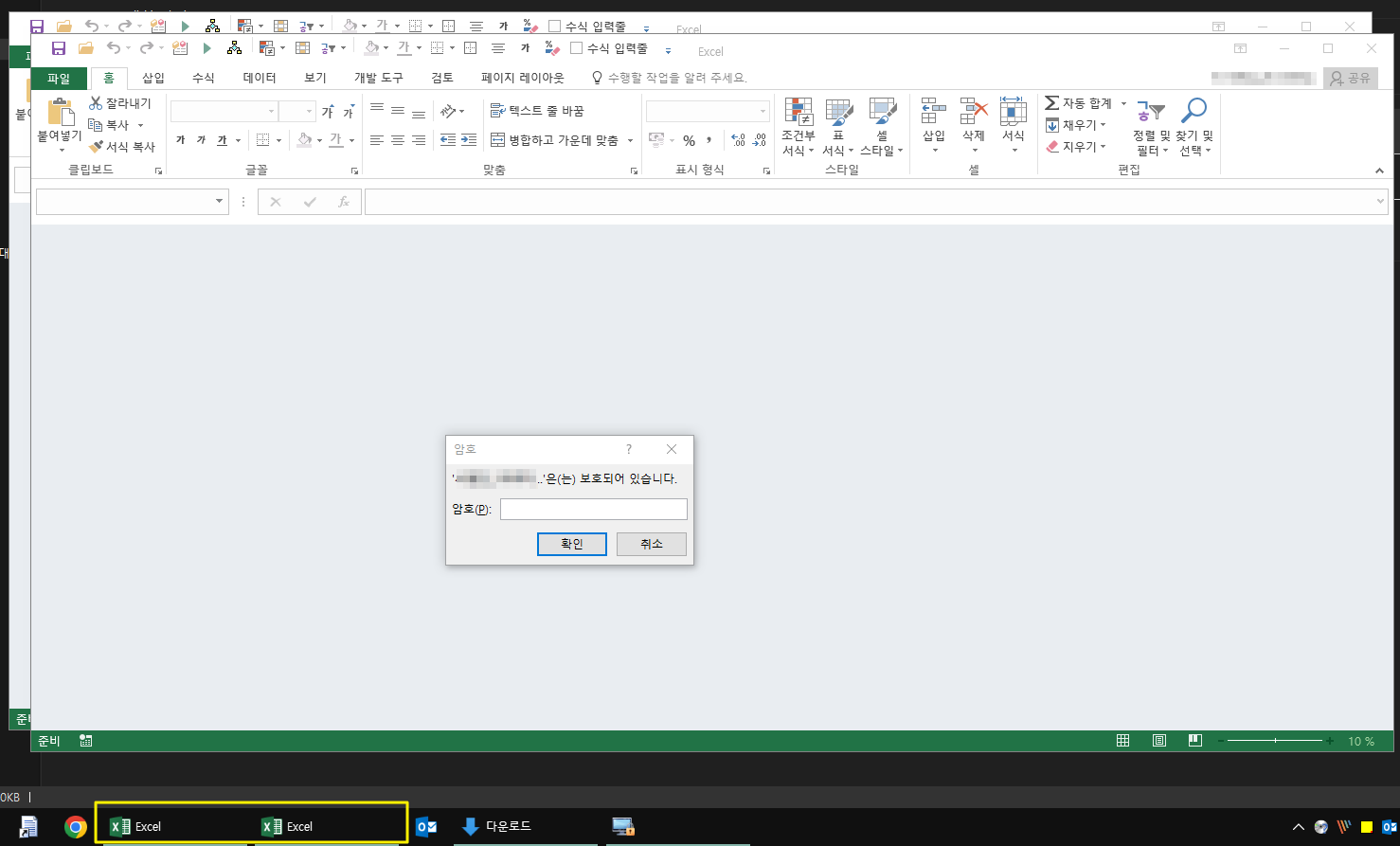
Task: Open the number format dropdown
Action: (763, 112)
